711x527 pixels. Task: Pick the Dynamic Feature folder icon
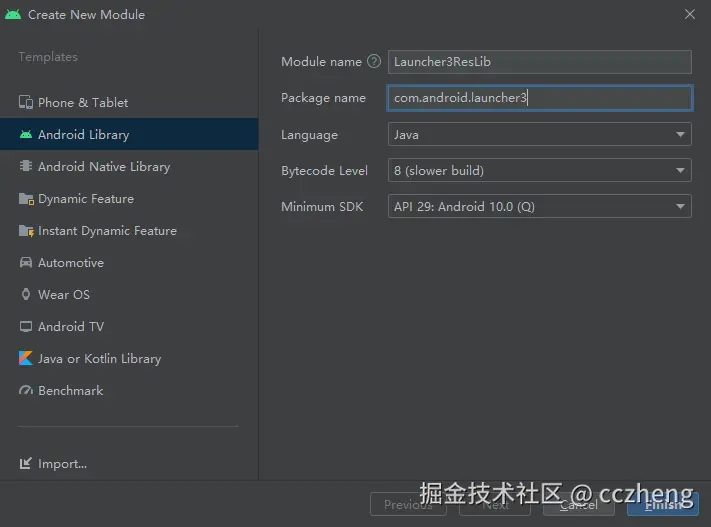26,199
